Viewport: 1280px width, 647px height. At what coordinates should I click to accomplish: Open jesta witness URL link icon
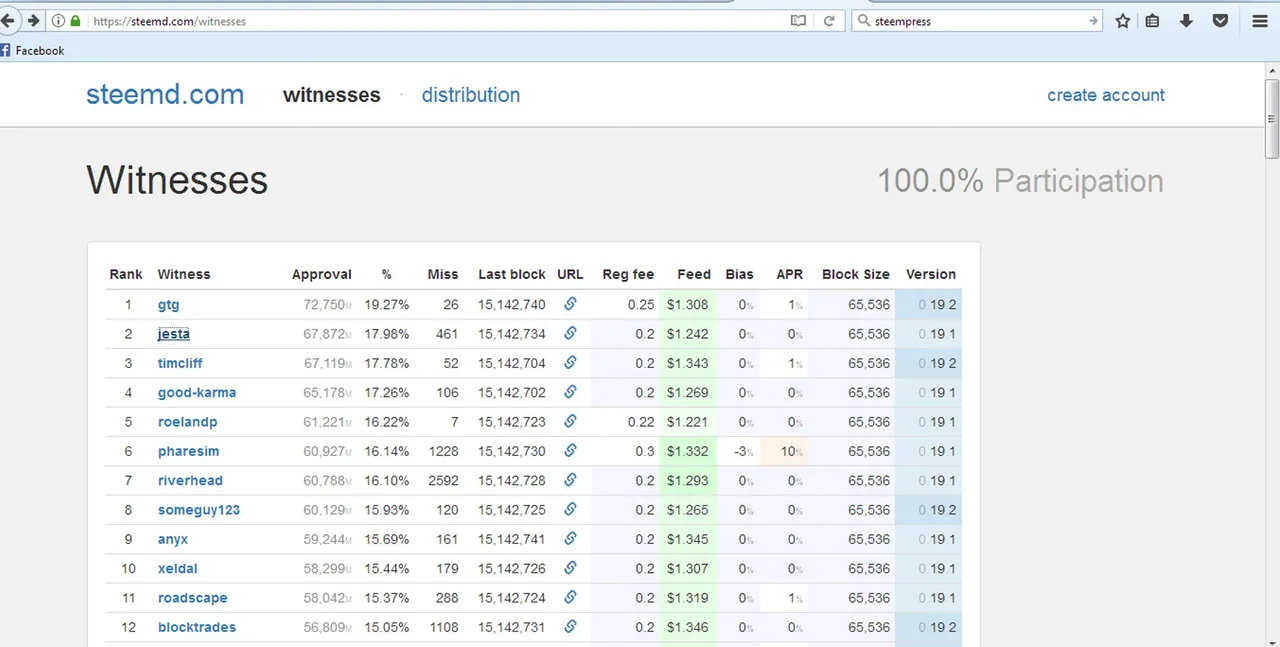(570, 333)
